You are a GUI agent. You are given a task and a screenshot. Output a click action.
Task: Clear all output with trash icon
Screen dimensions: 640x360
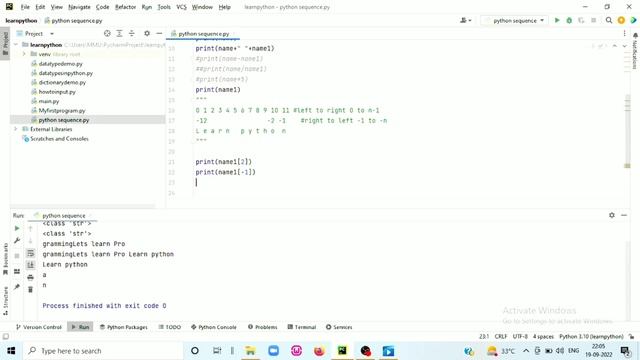point(30,290)
